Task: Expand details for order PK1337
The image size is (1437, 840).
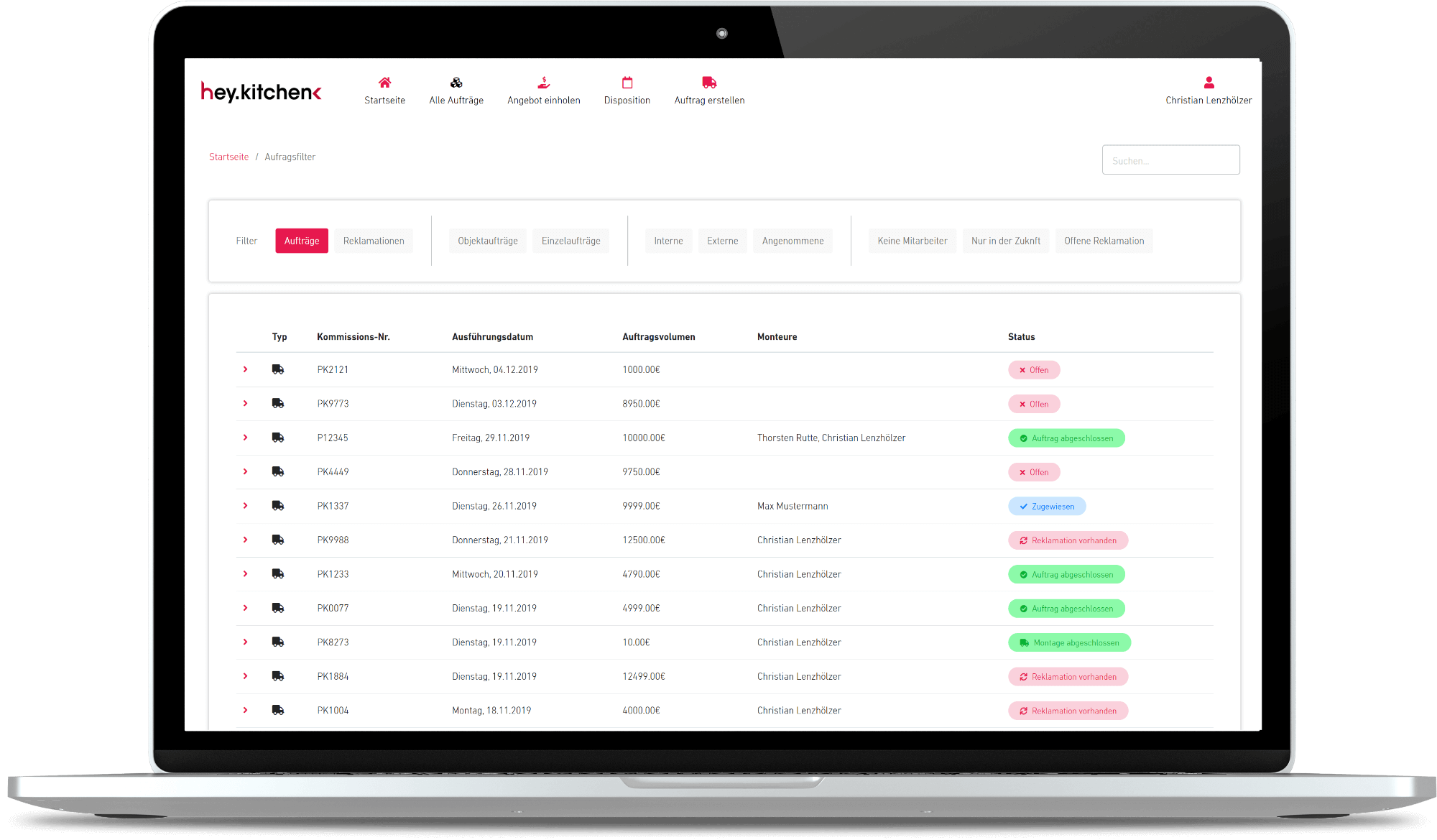Action: coord(245,506)
